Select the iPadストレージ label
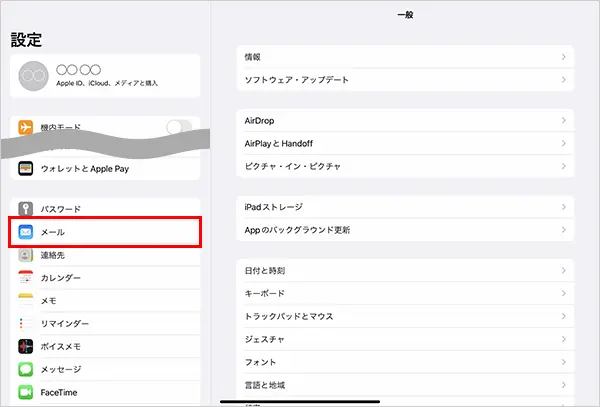Image resolution: width=600 pixels, height=407 pixels. [274, 207]
